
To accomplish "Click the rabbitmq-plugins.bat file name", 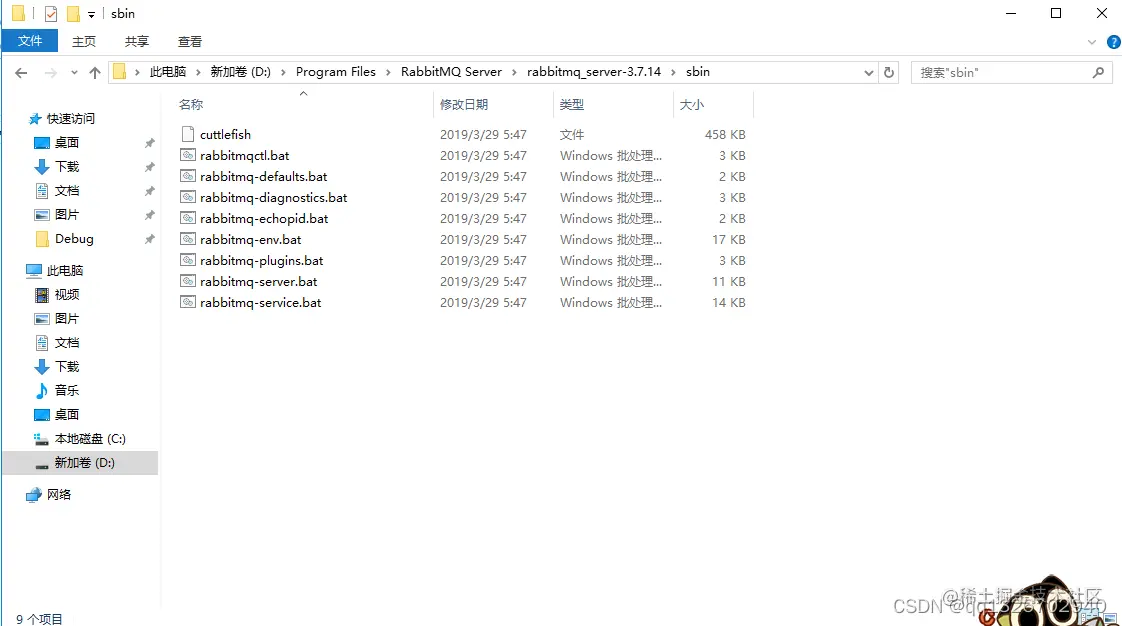I will click(261, 260).
